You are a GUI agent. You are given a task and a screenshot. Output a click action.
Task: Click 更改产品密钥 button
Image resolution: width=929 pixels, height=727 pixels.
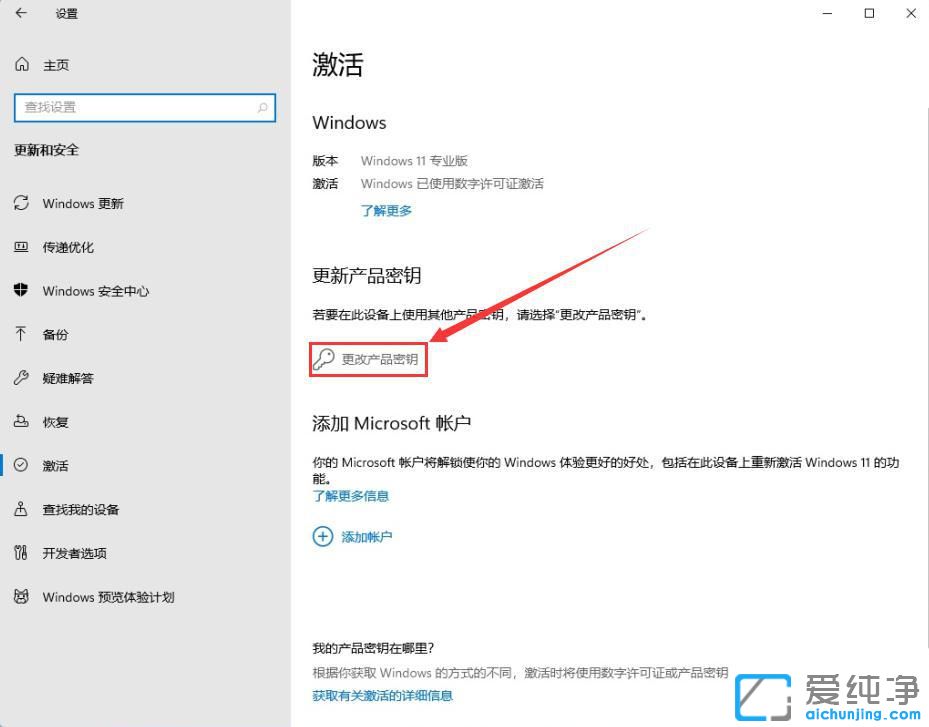coord(368,358)
